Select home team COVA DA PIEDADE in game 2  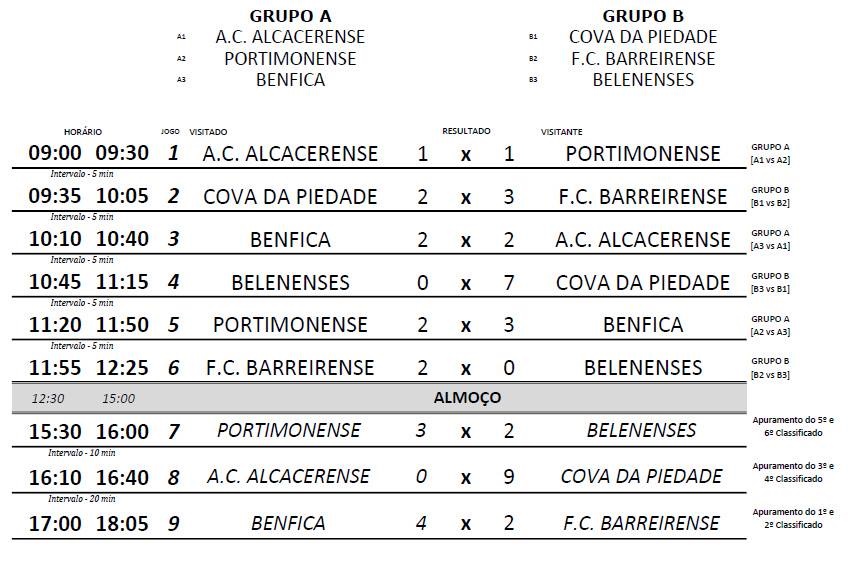tap(290, 197)
